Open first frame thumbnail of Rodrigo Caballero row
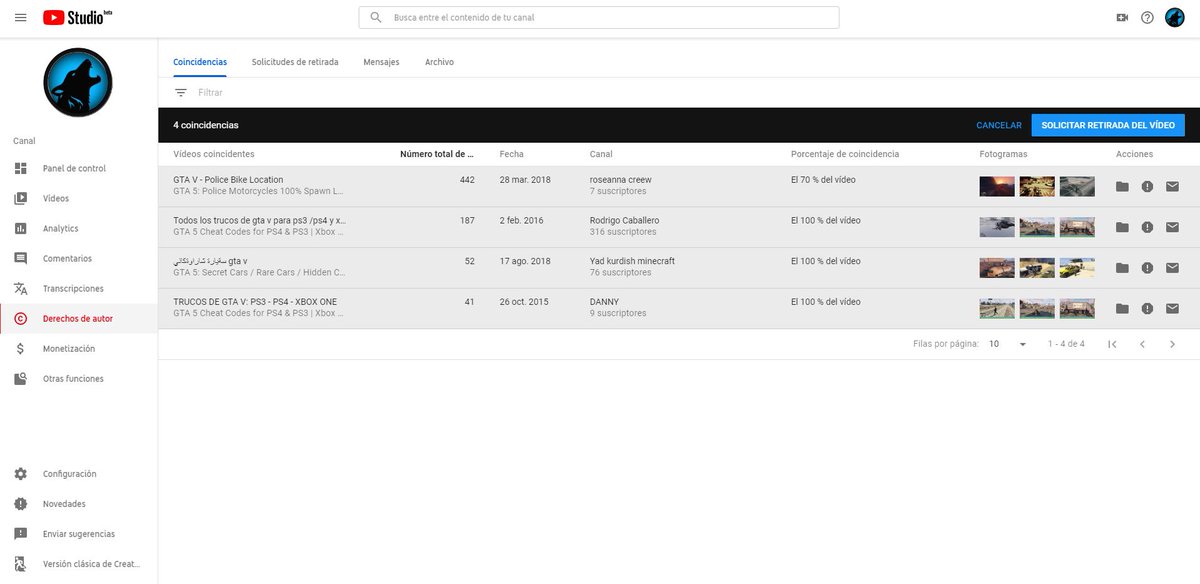Image resolution: width=1200 pixels, height=584 pixels. pyautogui.click(x=997, y=227)
